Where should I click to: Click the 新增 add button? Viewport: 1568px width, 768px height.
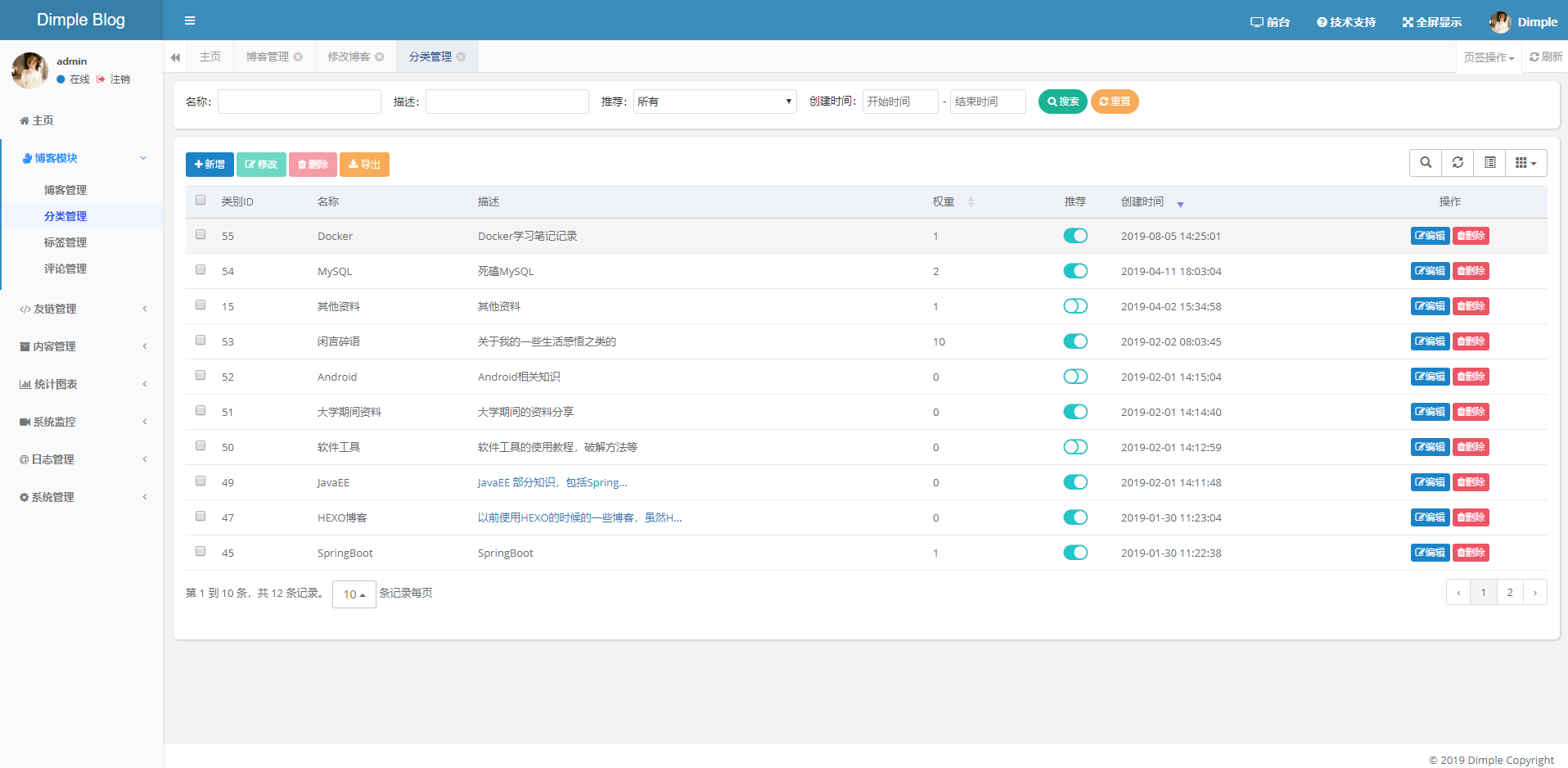tap(210, 165)
